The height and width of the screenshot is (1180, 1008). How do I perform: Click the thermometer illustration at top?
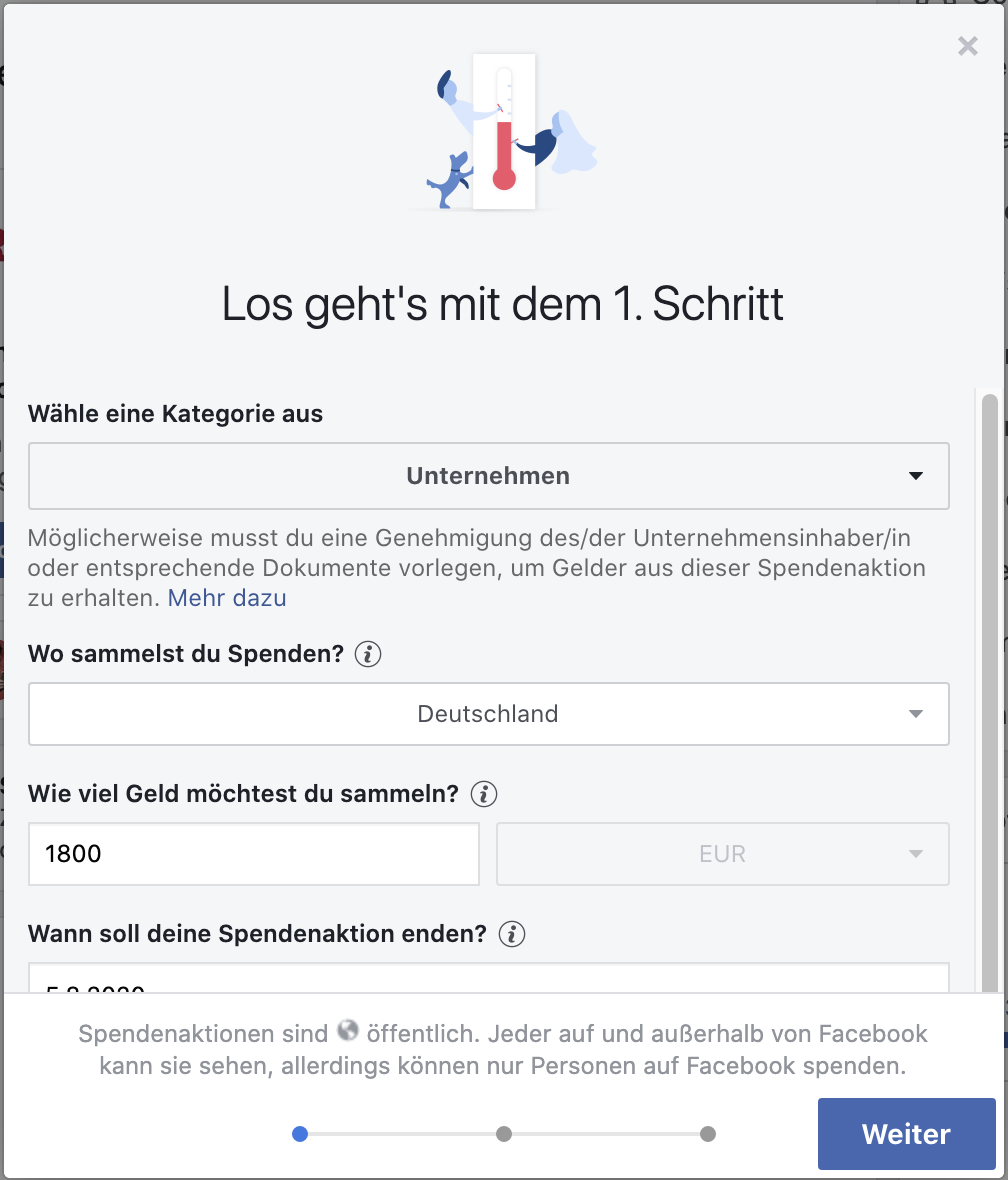tap(504, 132)
